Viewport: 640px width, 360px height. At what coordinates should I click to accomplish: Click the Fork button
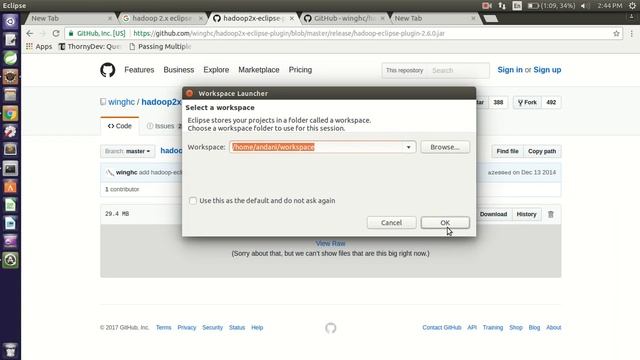pyautogui.click(x=527, y=102)
